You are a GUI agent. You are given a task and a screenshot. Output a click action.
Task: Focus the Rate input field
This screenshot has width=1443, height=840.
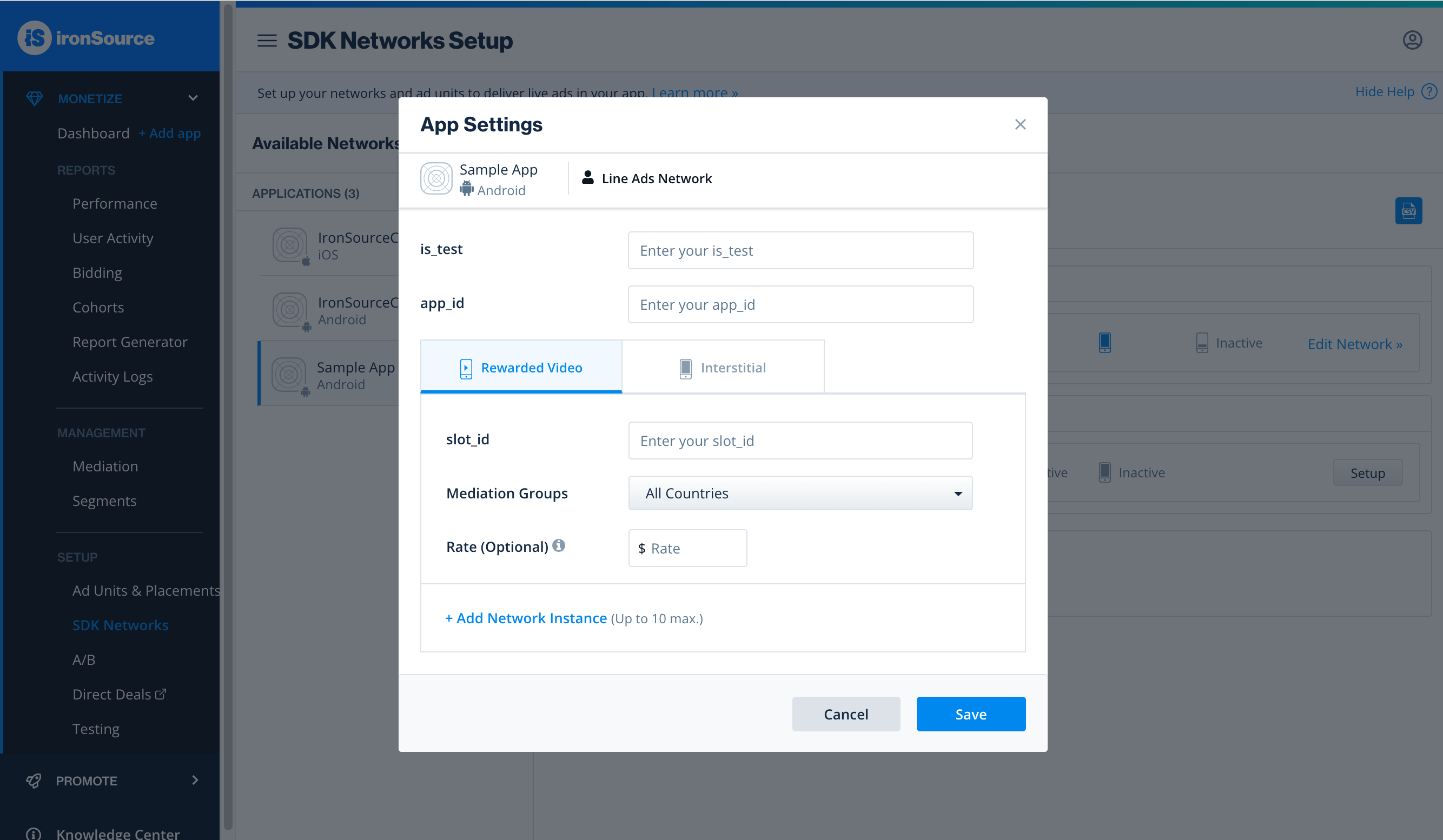687,548
